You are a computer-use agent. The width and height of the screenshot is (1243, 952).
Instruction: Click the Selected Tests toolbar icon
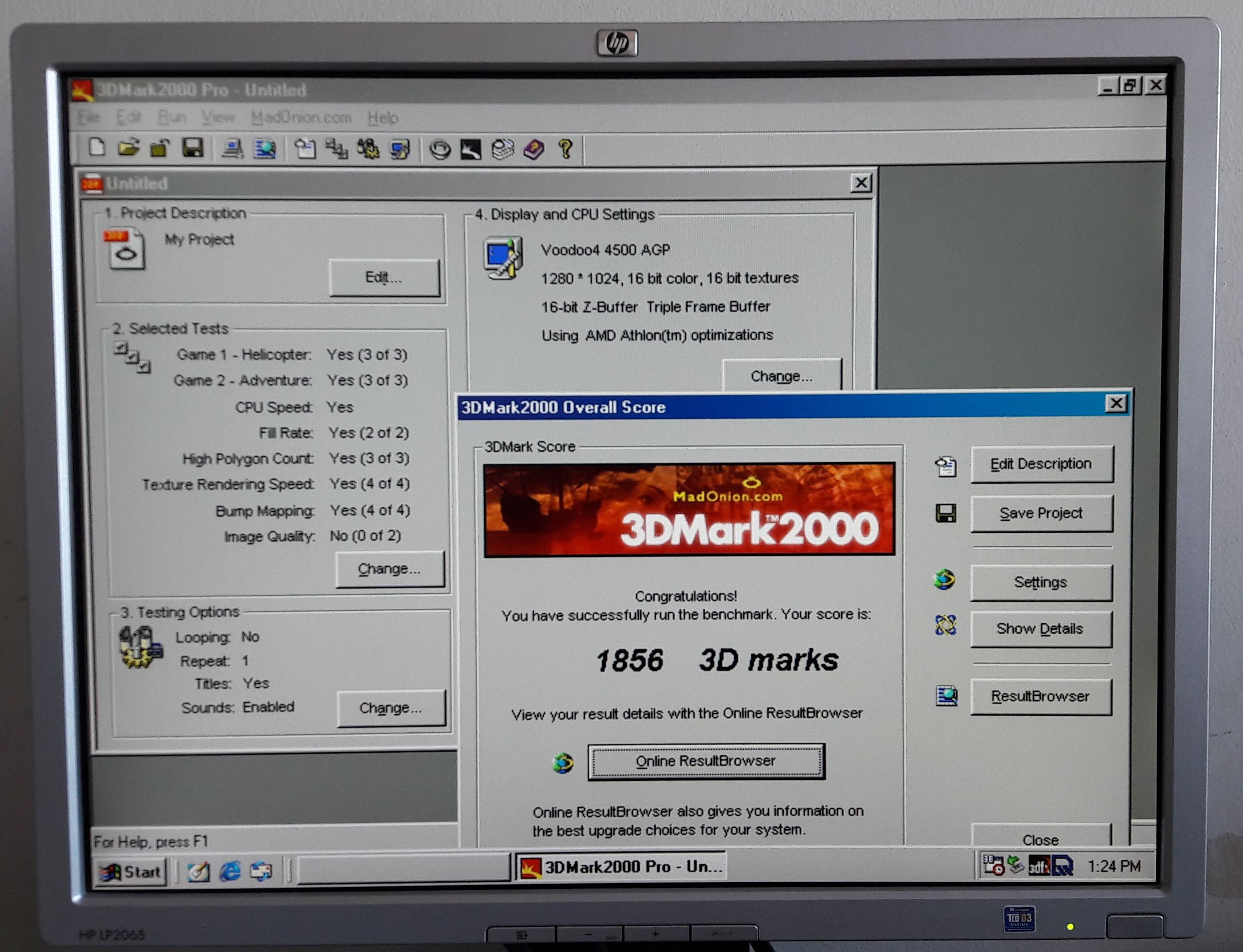click(x=337, y=149)
